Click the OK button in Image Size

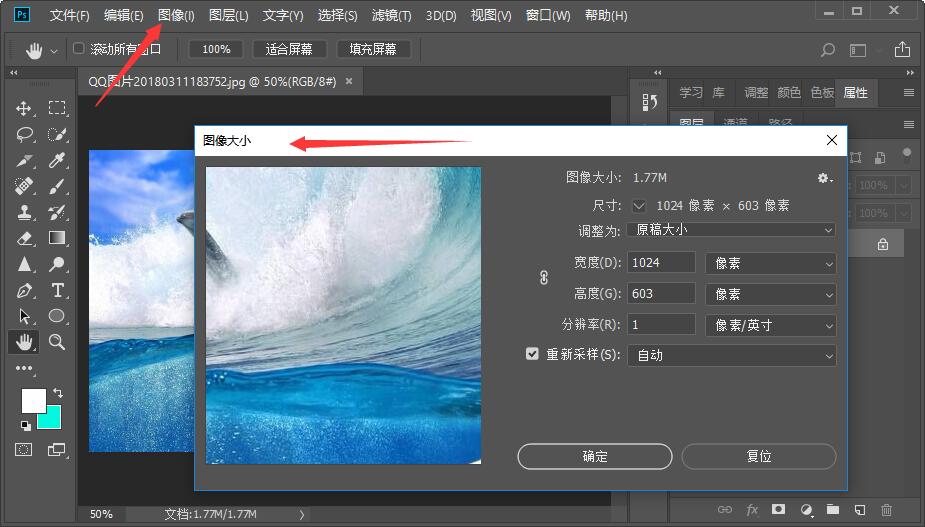coord(595,456)
